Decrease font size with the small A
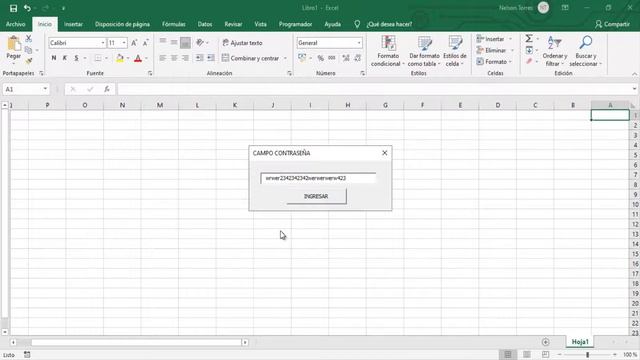The image size is (640, 360). pyautogui.click(x=145, y=43)
